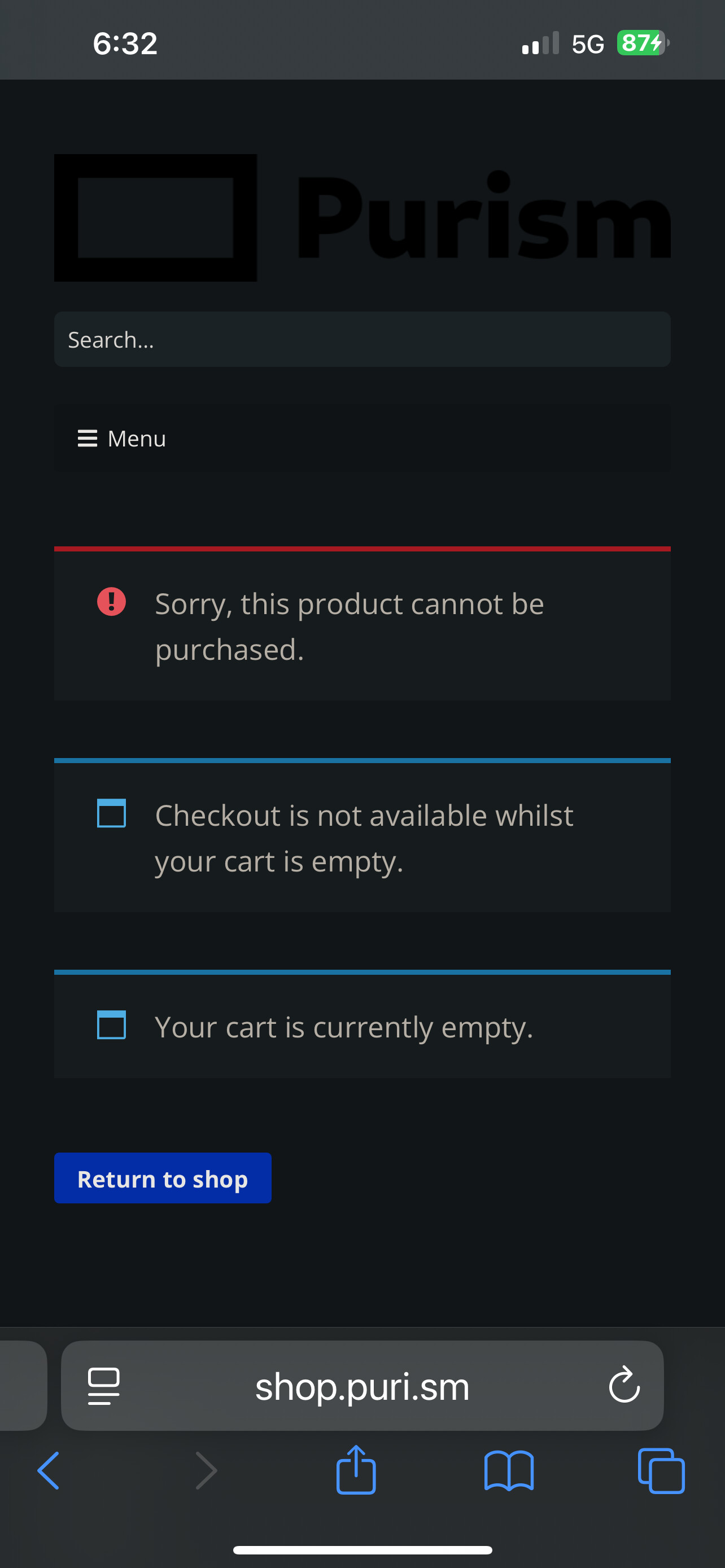Viewport: 725px width, 1568px height.
Task: Open the Safari share sheet icon
Action: pyautogui.click(x=356, y=1469)
